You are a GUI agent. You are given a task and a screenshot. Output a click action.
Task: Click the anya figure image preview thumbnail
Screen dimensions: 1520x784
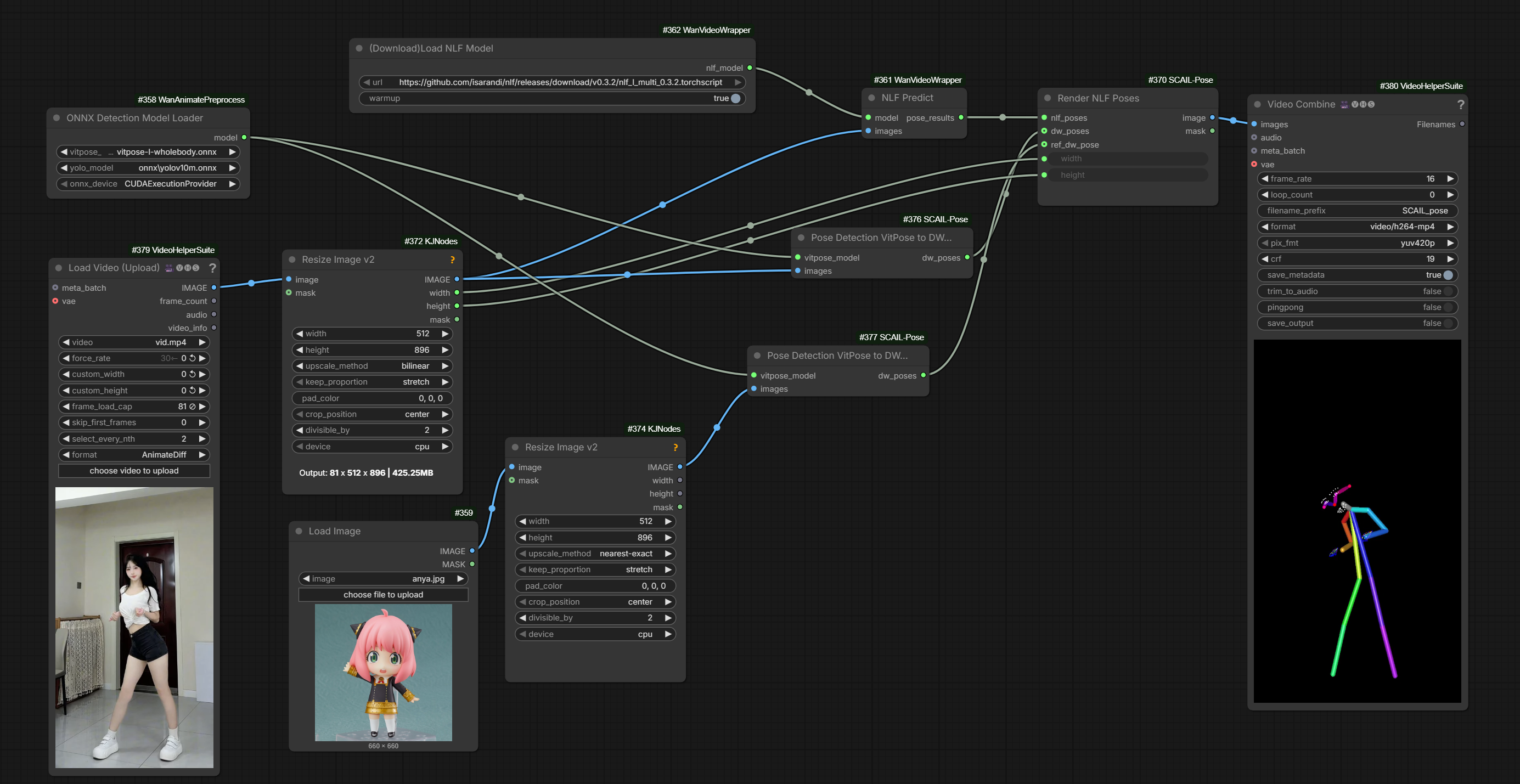click(383, 672)
